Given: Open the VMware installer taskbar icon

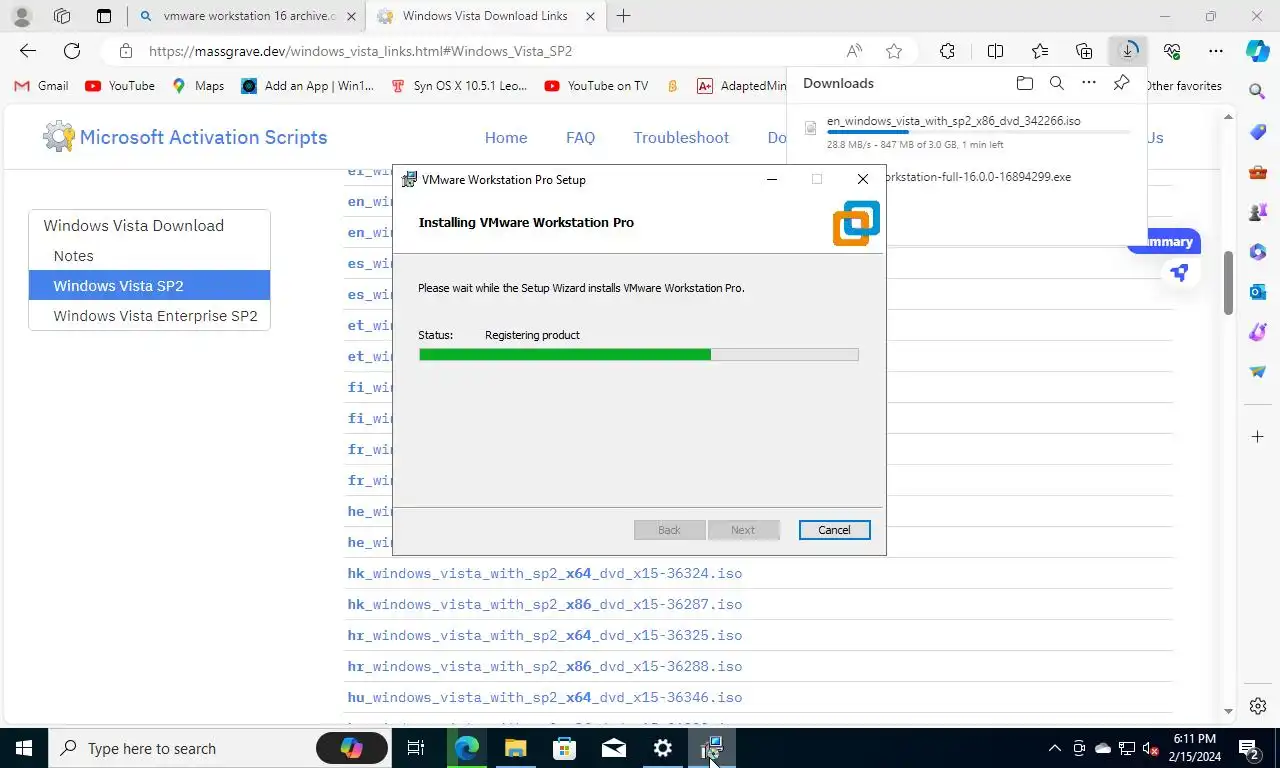Looking at the screenshot, I should pyautogui.click(x=712, y=748).
